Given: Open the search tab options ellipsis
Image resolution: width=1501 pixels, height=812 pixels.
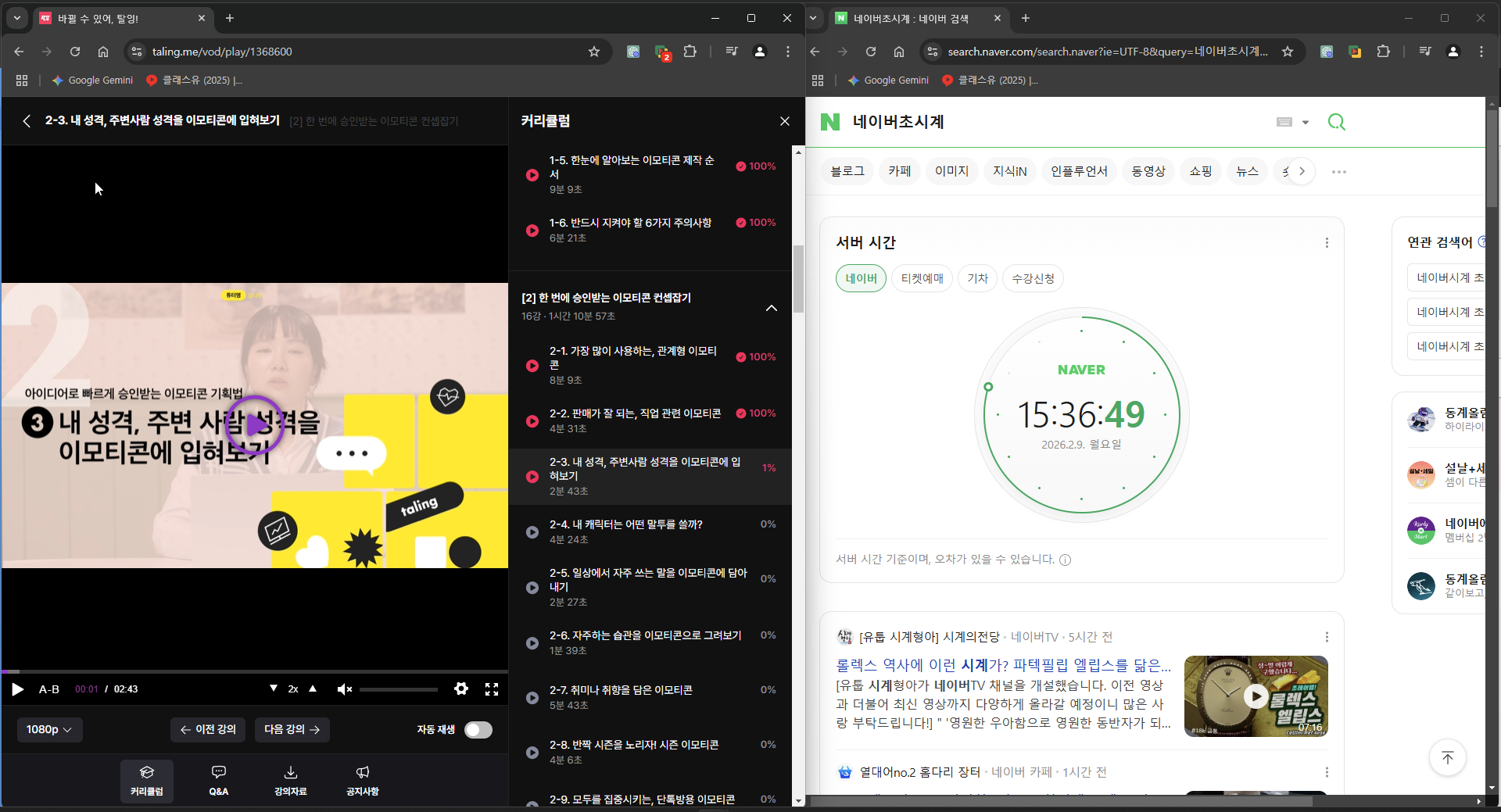Looking at the screenshot, I should (x=1339, y=172).
